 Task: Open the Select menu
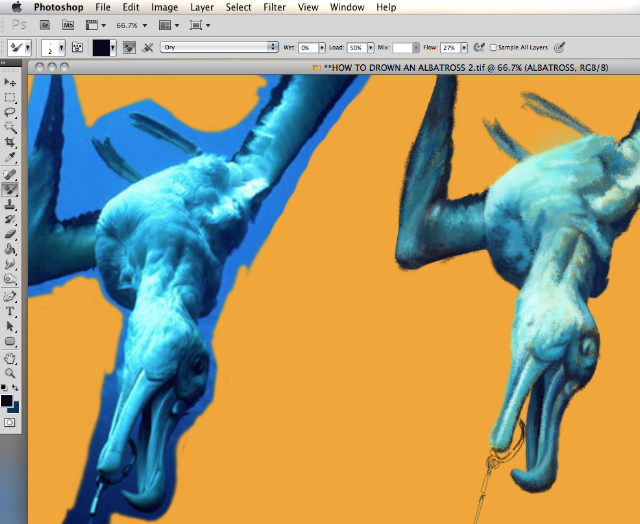tap(238, 7)
